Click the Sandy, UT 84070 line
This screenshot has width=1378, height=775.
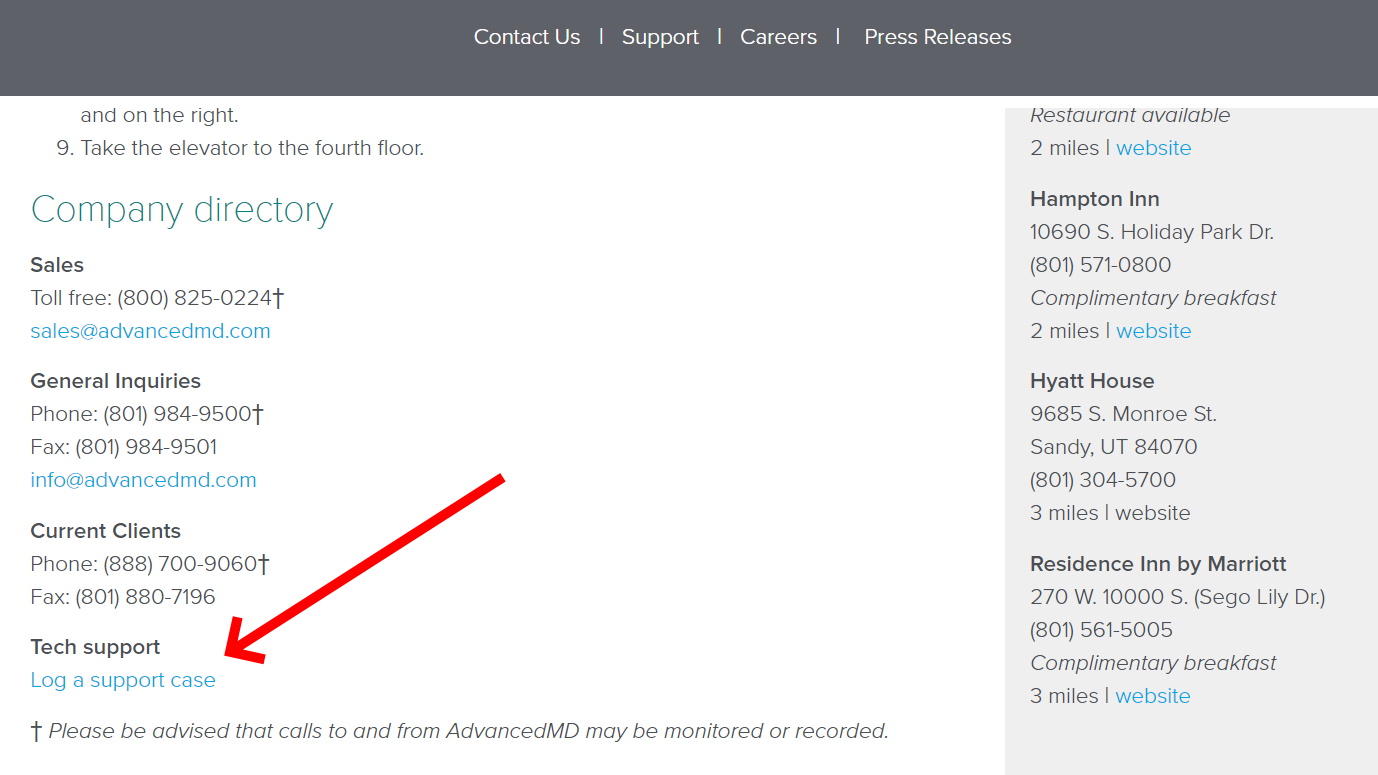(1114, 447)
